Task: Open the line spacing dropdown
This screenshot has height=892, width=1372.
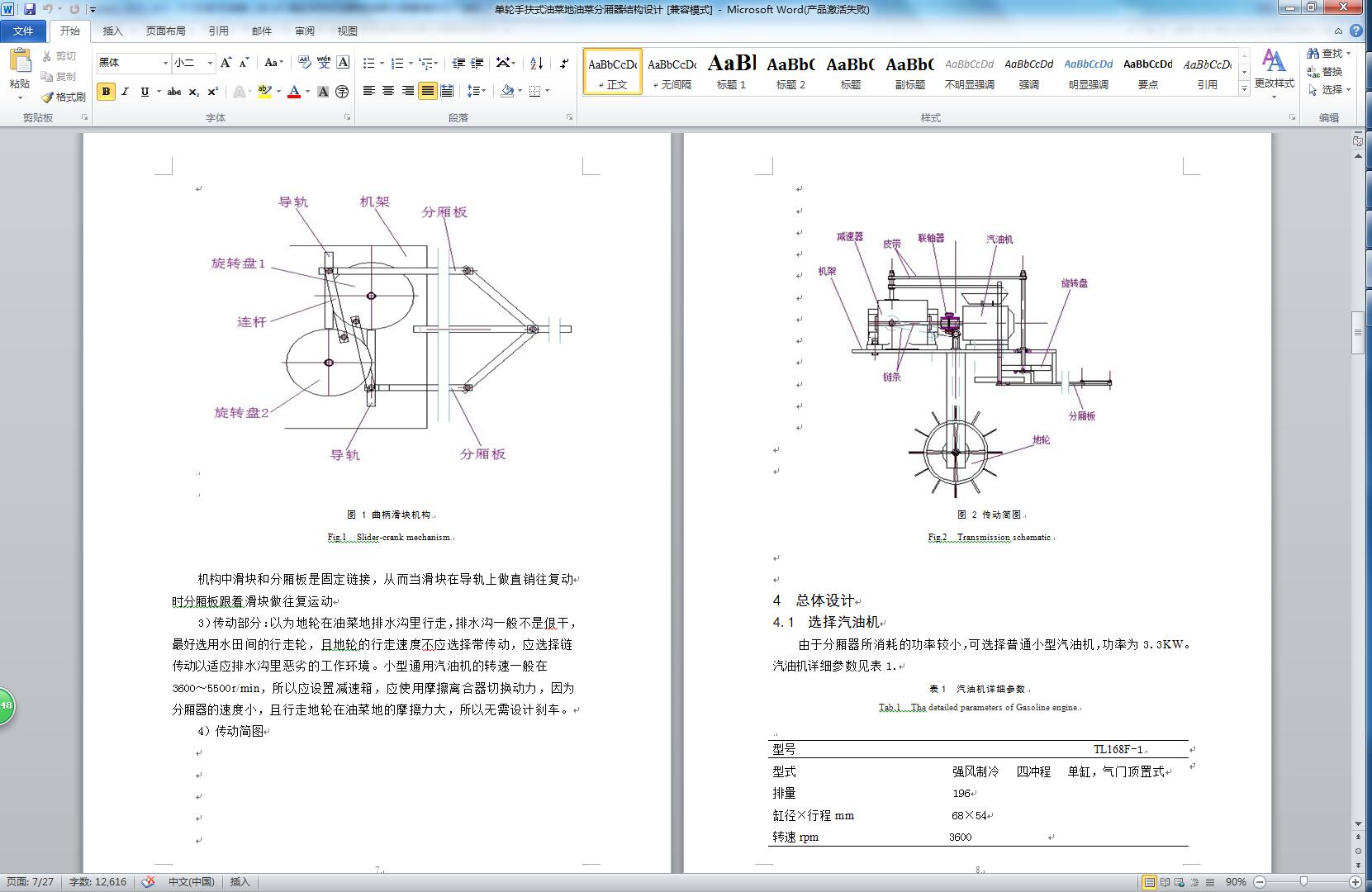Action: coord(477,91)
